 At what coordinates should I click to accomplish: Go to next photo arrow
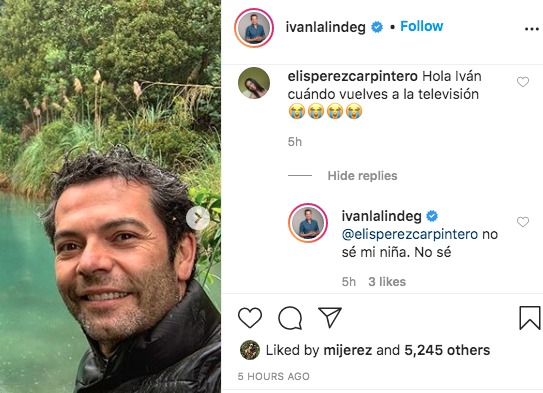coord(198,218)
